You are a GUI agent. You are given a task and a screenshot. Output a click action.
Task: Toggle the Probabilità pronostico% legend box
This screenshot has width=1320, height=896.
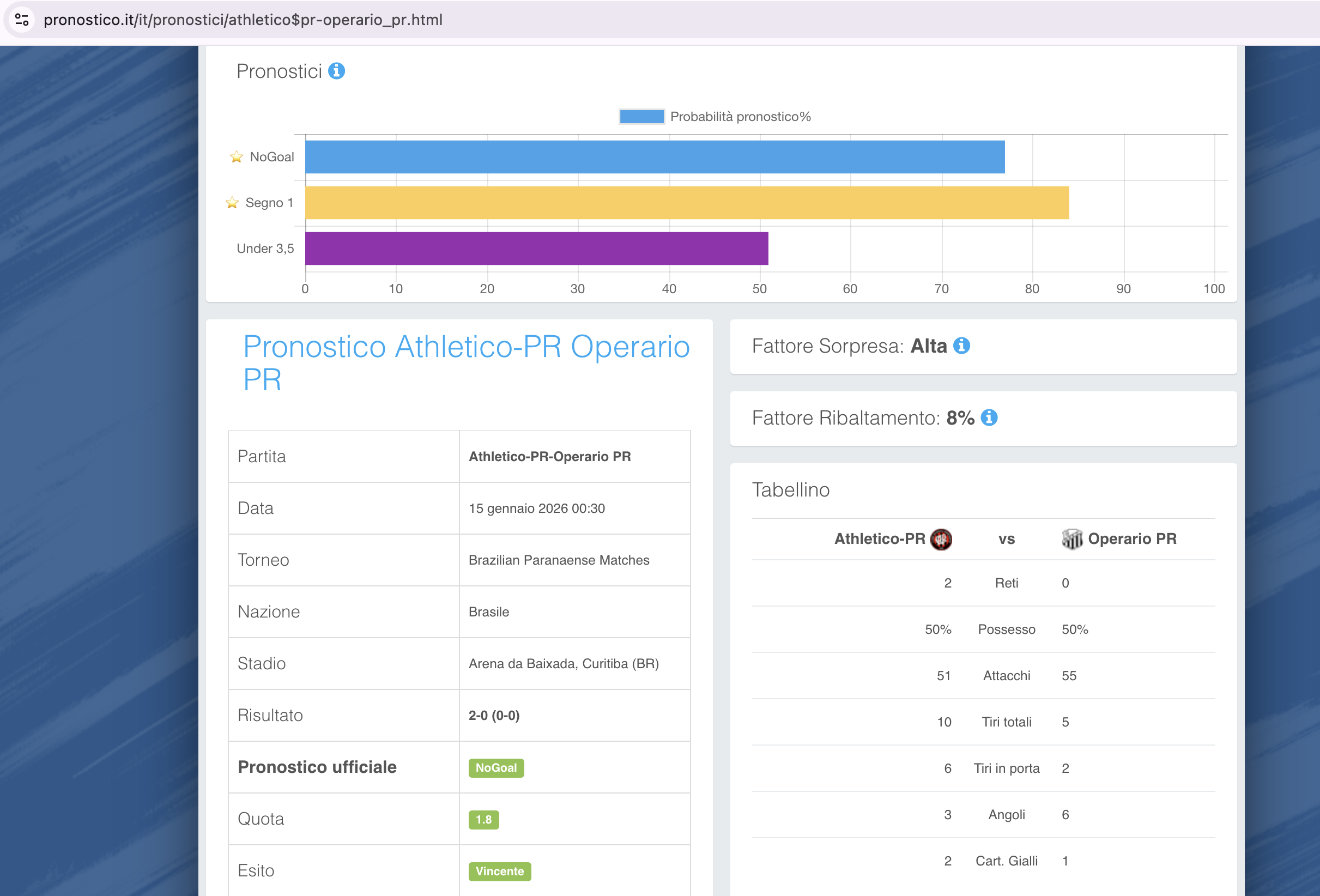[641, 117]
